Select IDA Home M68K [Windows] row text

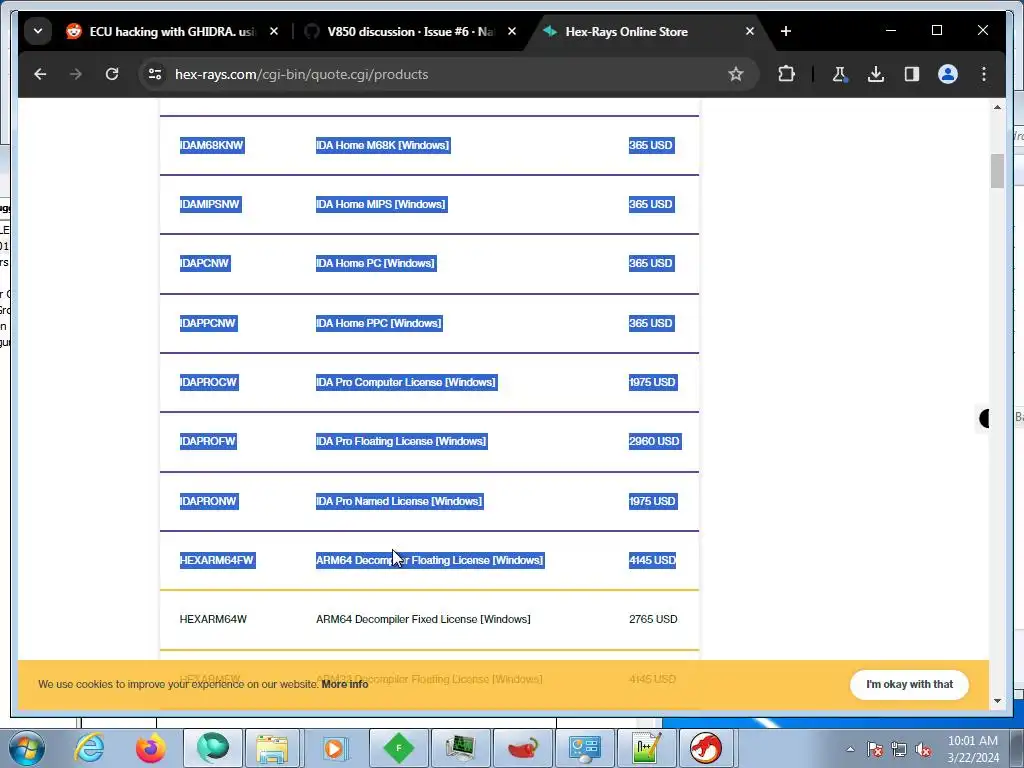point(383,145)
